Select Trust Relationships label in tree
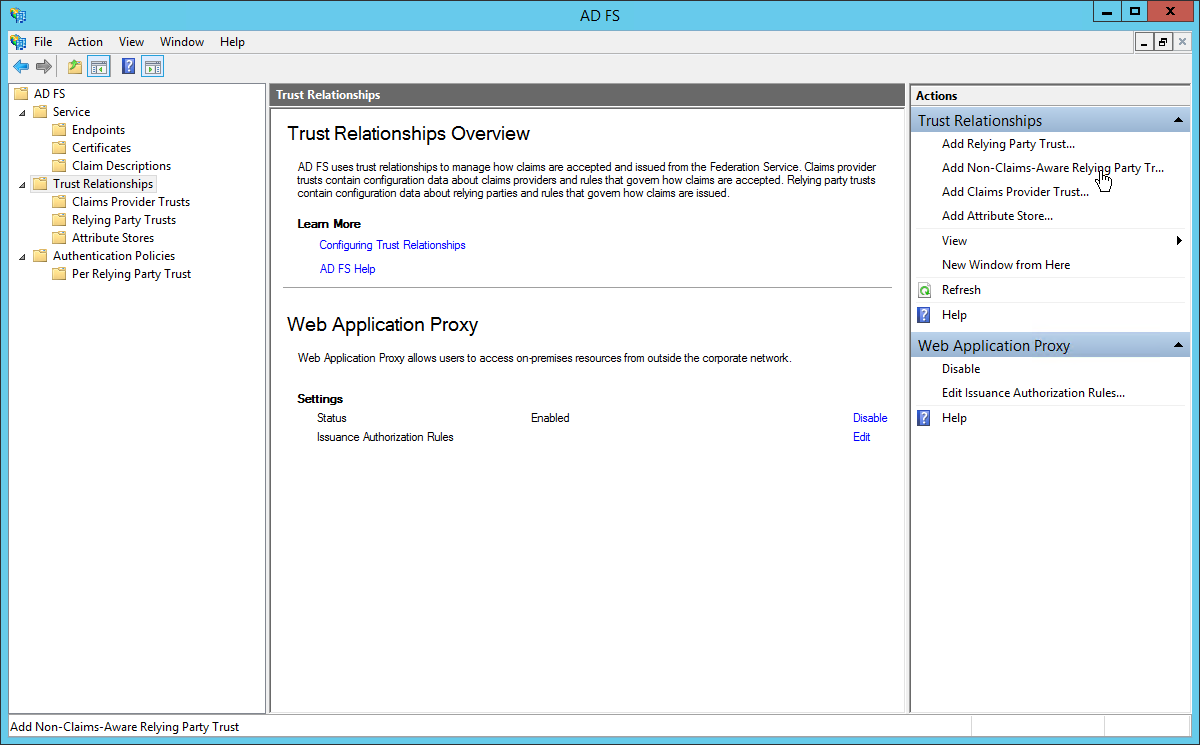The width and height of the screenshot is (1200, 745). 103,184
